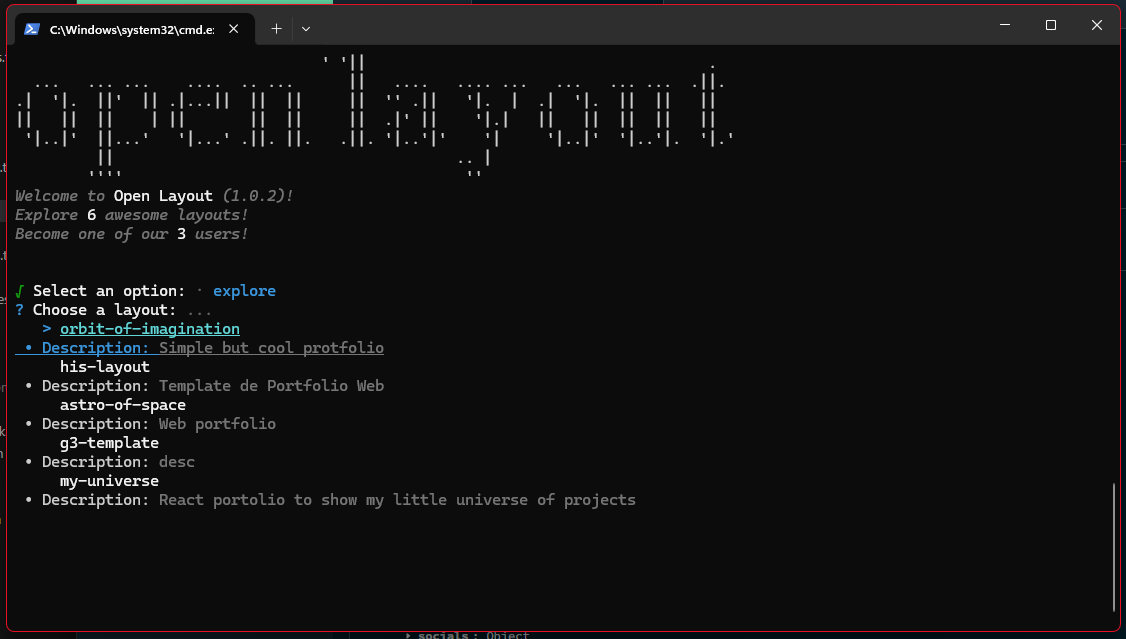Click the cmd.exe icon on the terminal tab
This screenshot has height=639, width=1126.
tap(32, 29)
